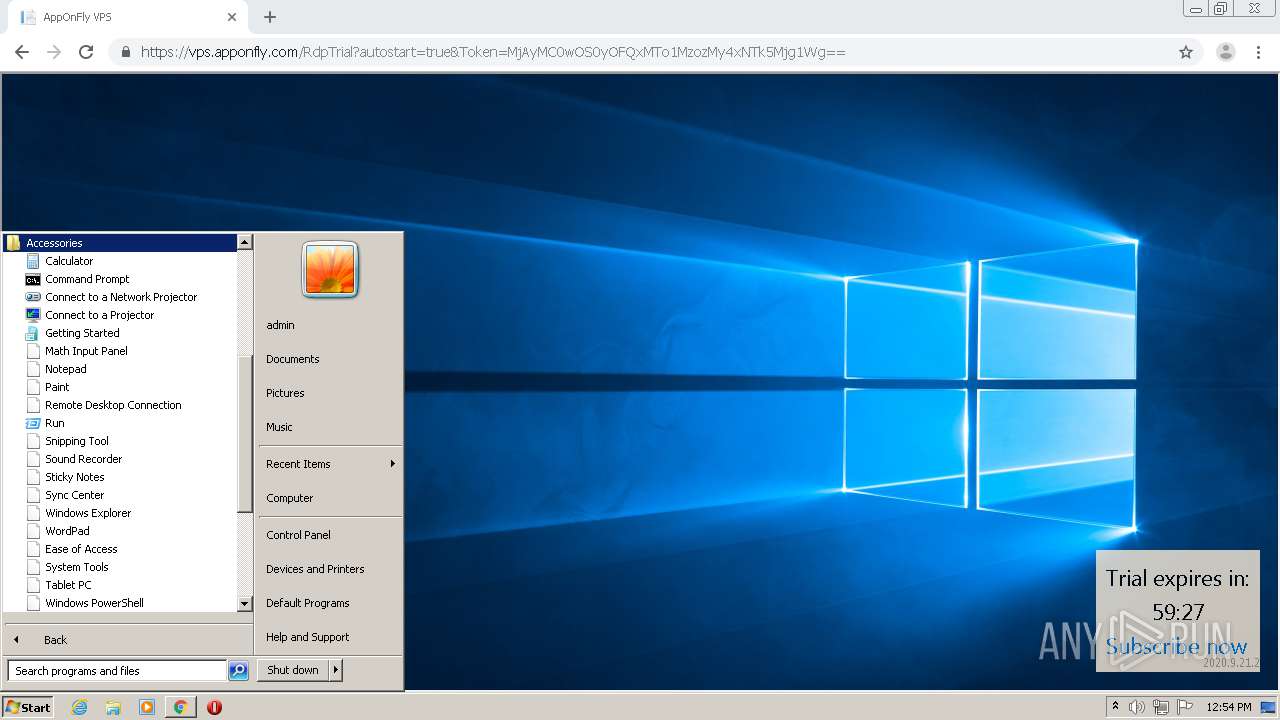The width and height of the screenshot is (1280, 720).
Task: Click the taskbar clock 12:54 PM
Action: click(x=1229, y=707)
